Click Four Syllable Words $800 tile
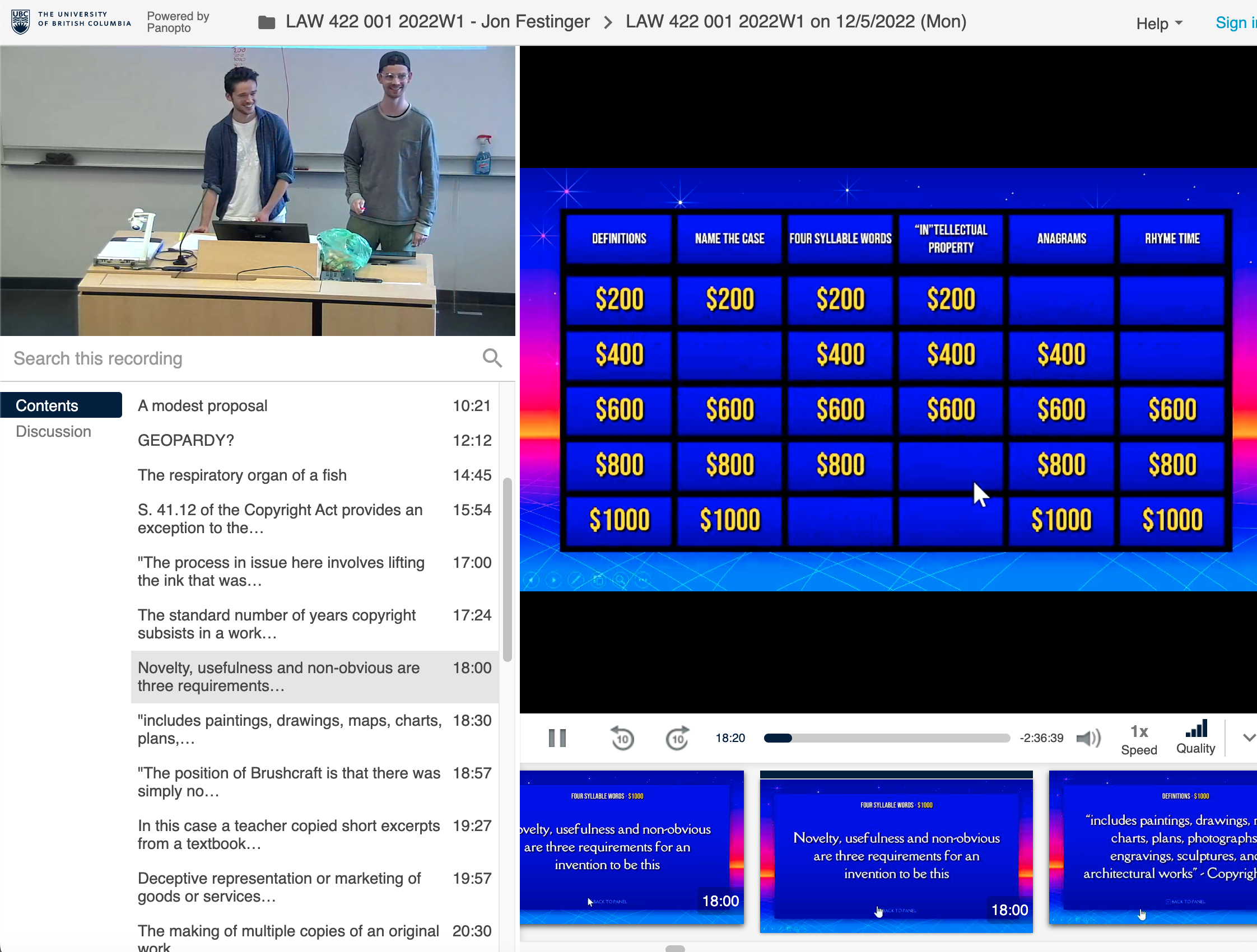The image size is (1257, 952). pyautogui.click(x=840, y=465)
